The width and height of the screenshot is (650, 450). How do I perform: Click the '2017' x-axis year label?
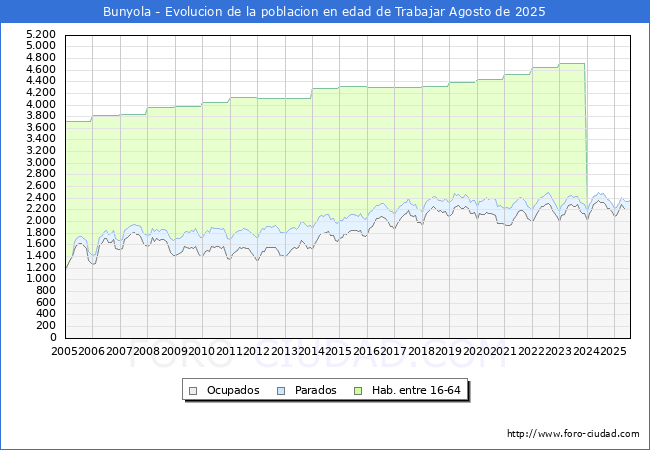point(394,351)
